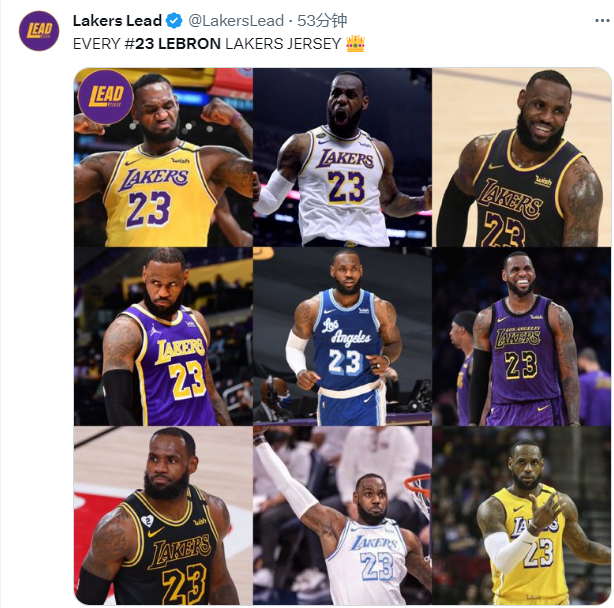Open the Lakers Lead account name
The height and width of the screenshot is (608, 614).
116,21
